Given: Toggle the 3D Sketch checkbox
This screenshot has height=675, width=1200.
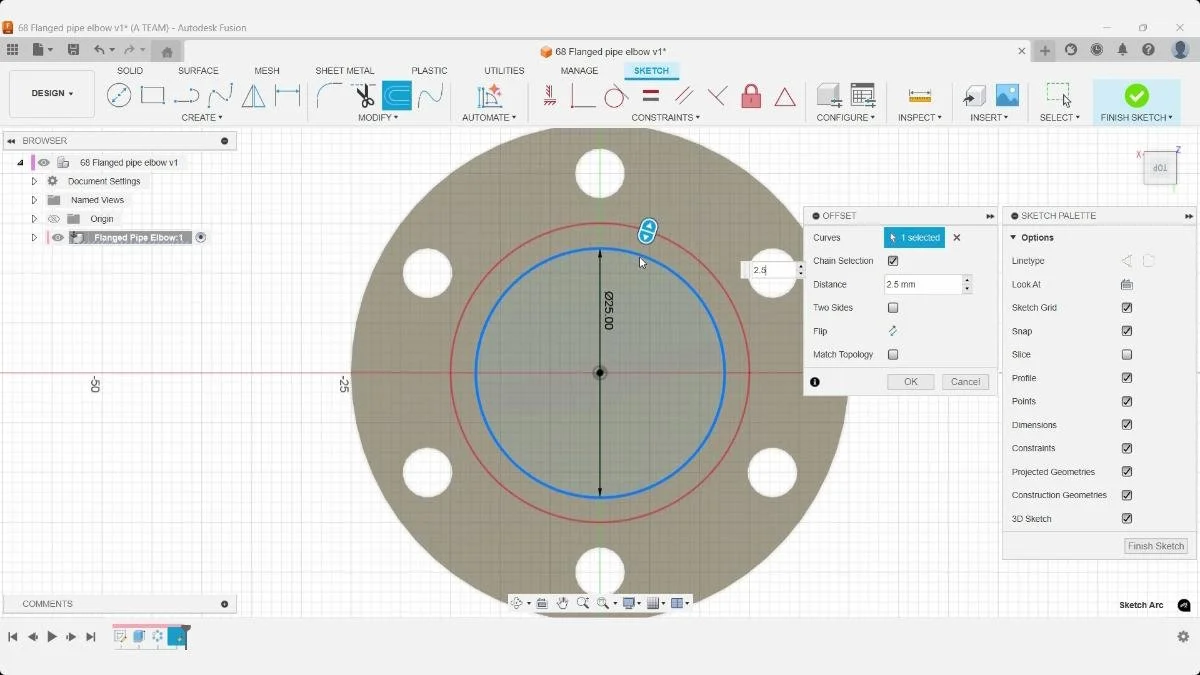Looking at the screenshot, I should click(1127, 519).
